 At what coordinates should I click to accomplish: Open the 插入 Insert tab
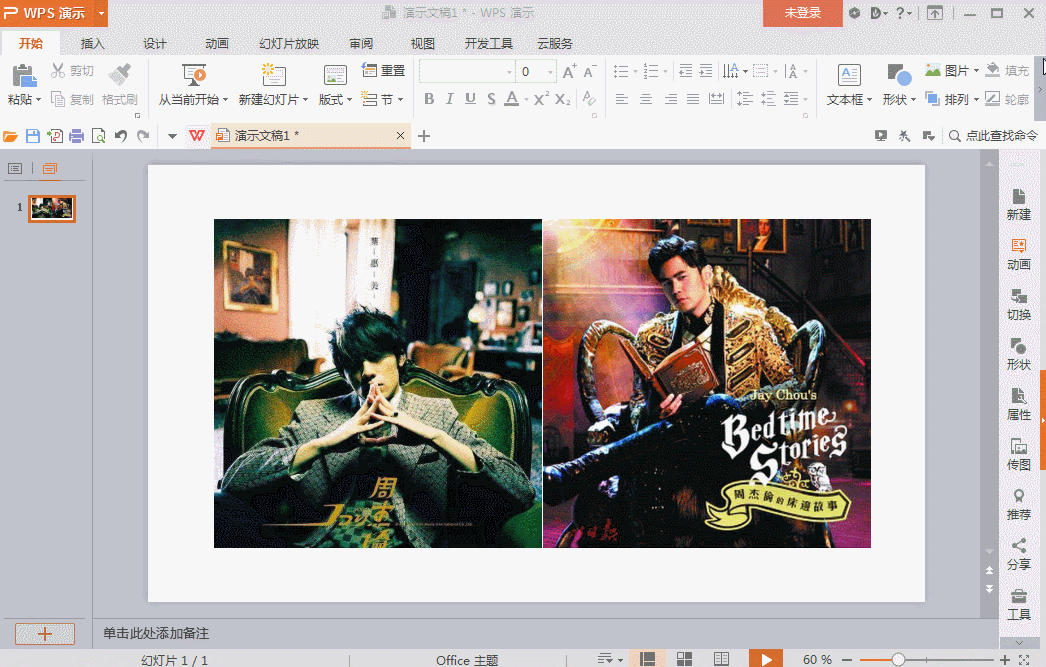pos(92,43)
